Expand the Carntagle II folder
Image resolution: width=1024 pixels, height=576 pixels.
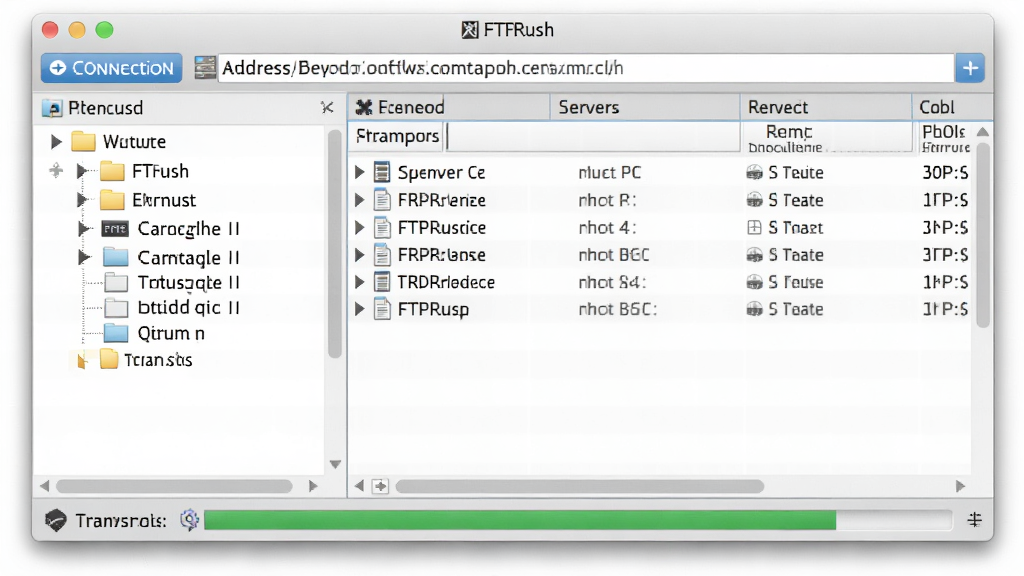(83, 257)
